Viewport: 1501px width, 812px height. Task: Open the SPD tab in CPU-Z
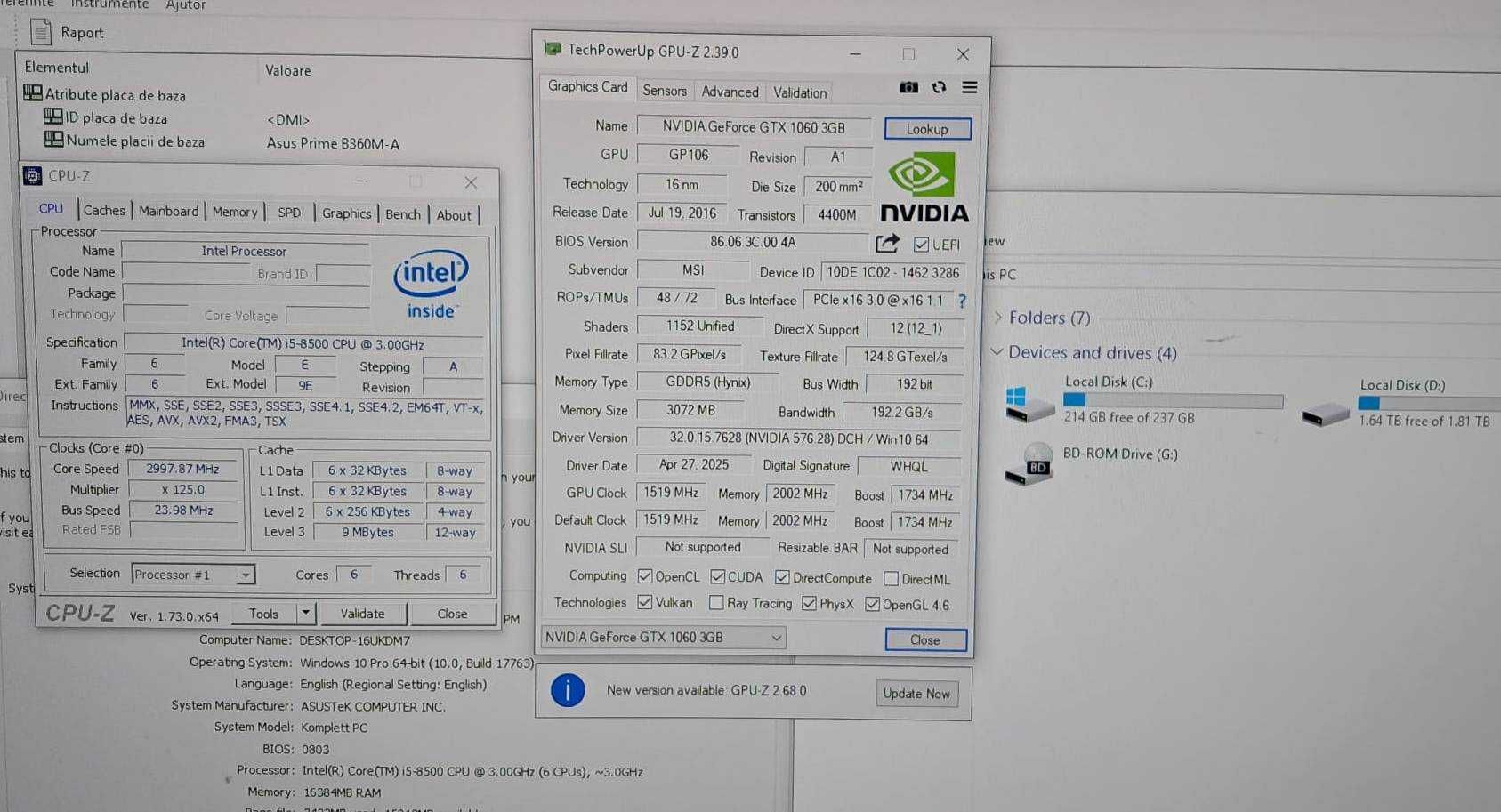289,213
